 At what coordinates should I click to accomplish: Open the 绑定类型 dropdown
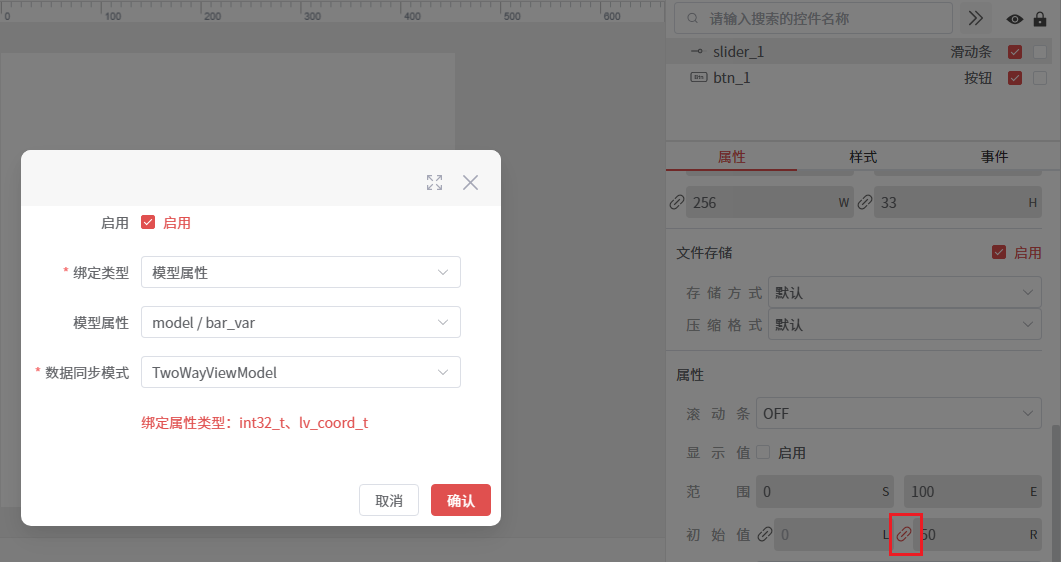click(x=300, y=272)
